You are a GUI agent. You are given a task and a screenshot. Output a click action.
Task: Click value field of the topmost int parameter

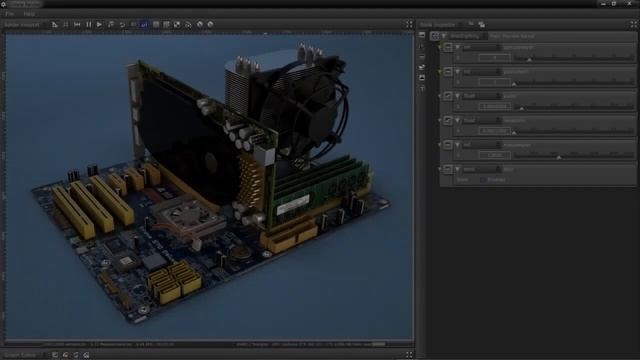495,58
